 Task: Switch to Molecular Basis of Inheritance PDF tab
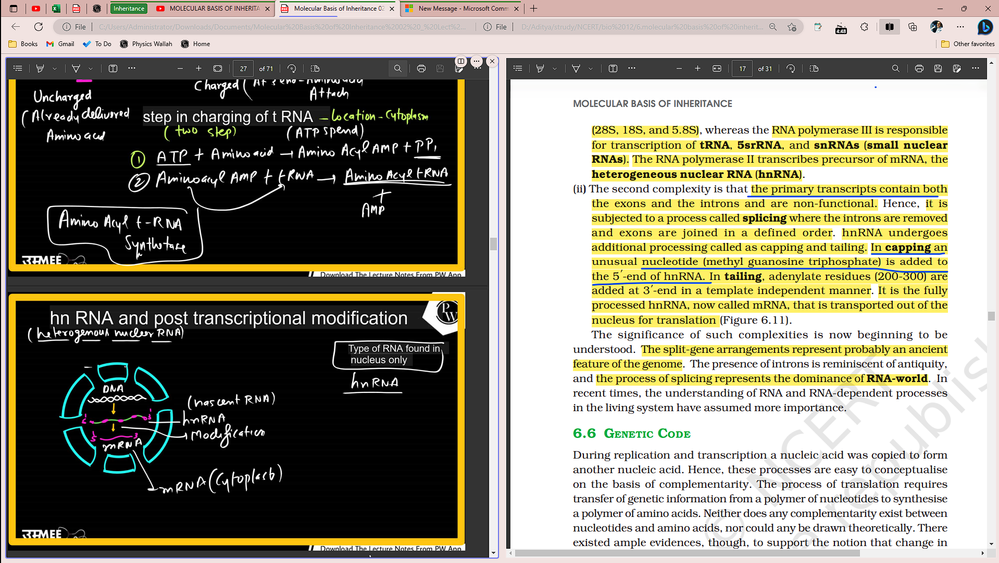point(337,8)
